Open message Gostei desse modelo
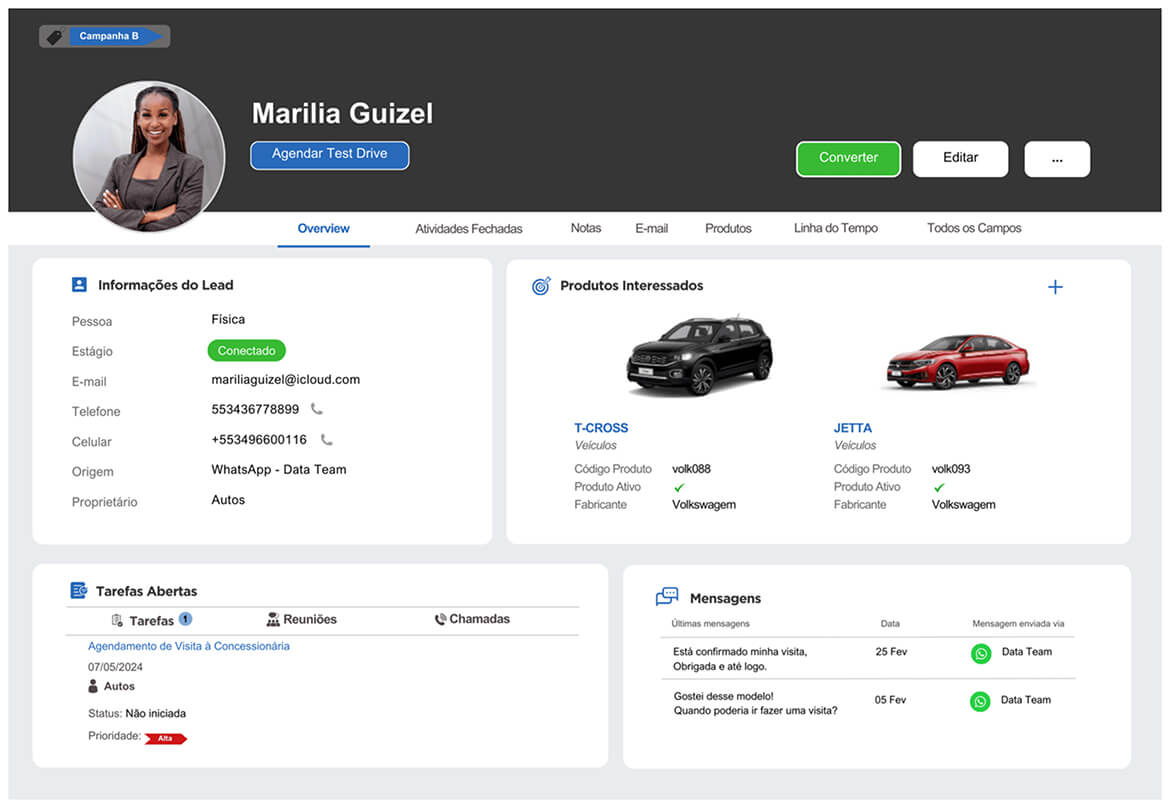 click(x=755, y=703)
